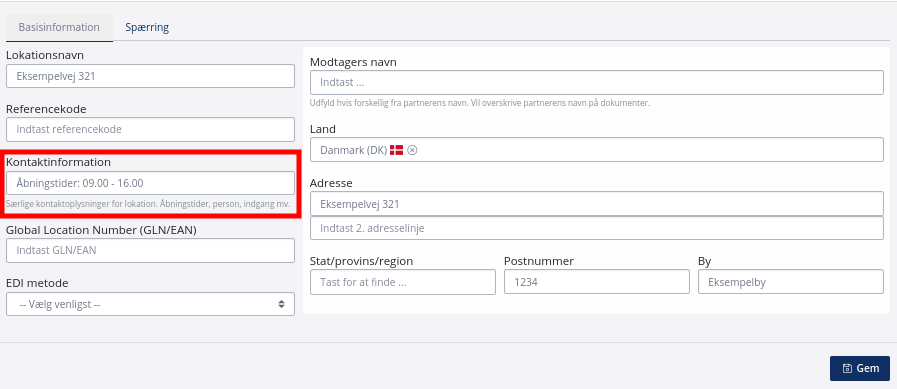This screenshot has height=389, width=897.
Task: Switch to the Spærring tab
Action: tap(147, 27)
